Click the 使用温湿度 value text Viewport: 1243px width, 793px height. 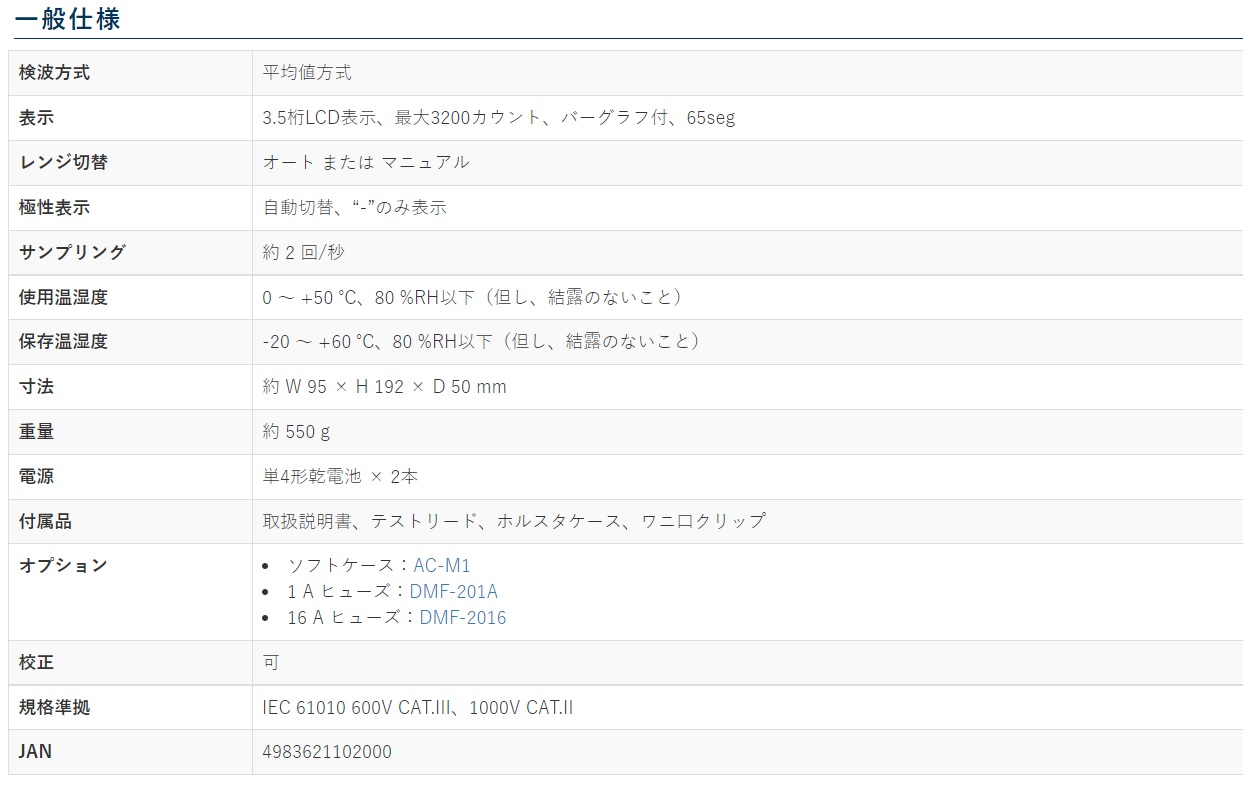(474, 297)
